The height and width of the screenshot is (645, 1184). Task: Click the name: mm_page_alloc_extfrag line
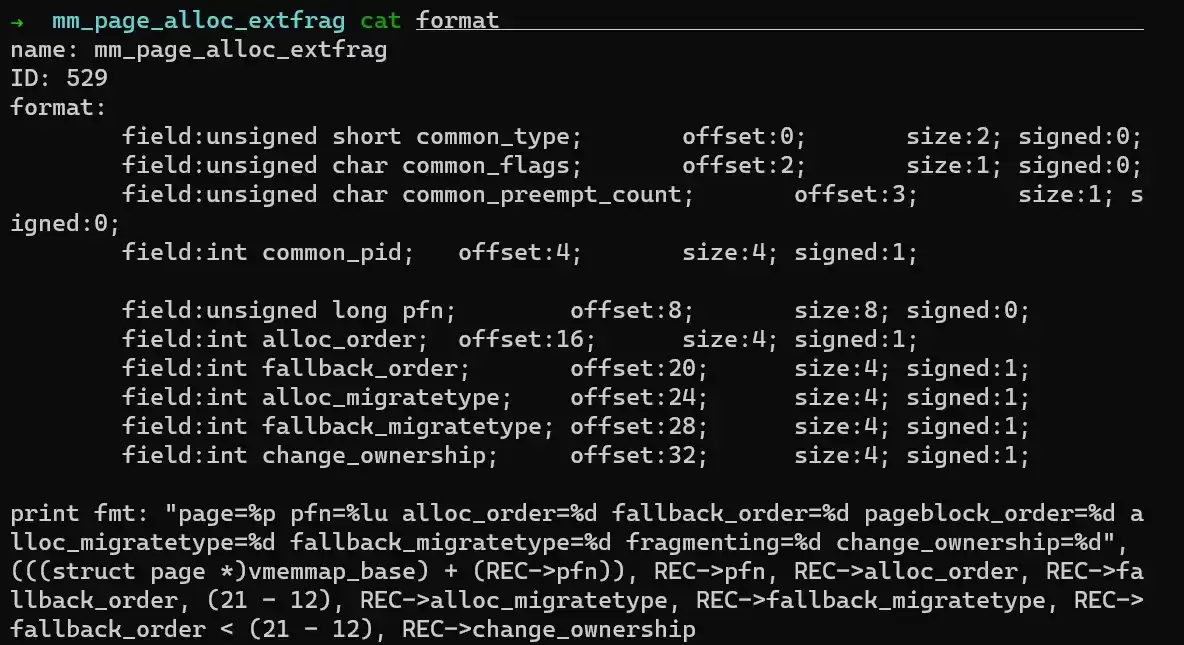199,50
